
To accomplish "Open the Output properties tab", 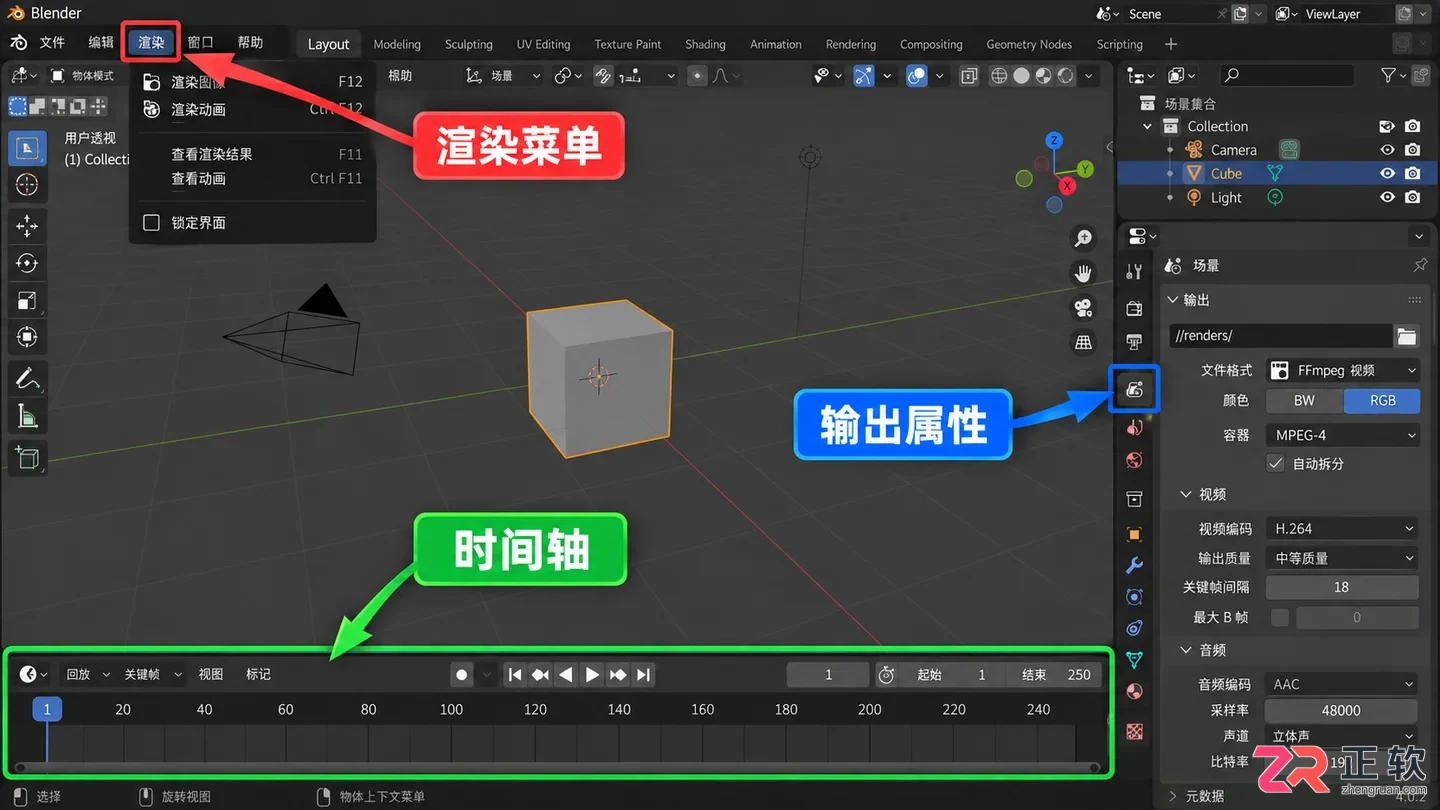I will 1134,388.
